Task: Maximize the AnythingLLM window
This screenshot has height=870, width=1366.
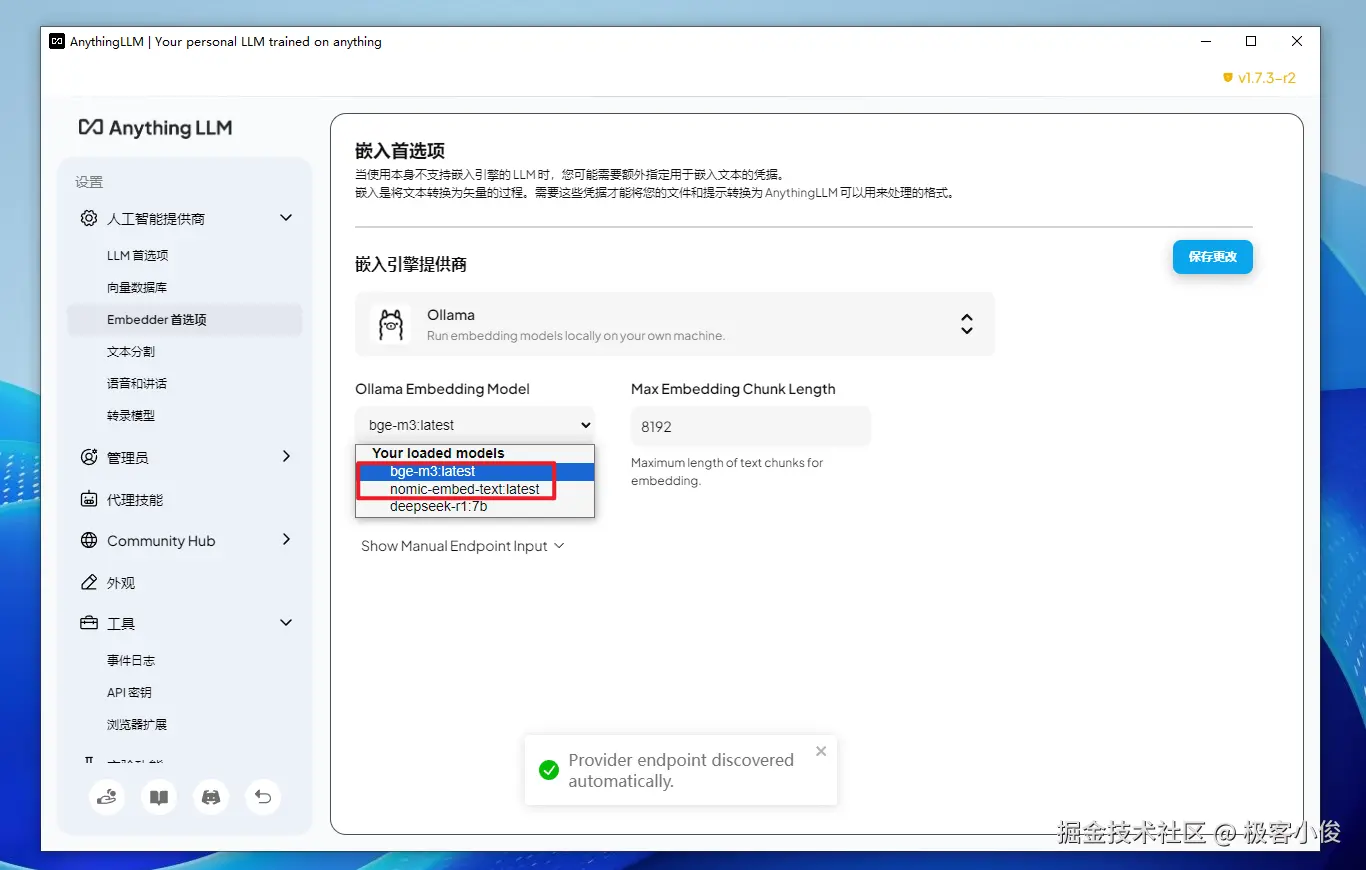Action: pos(1251,41)
